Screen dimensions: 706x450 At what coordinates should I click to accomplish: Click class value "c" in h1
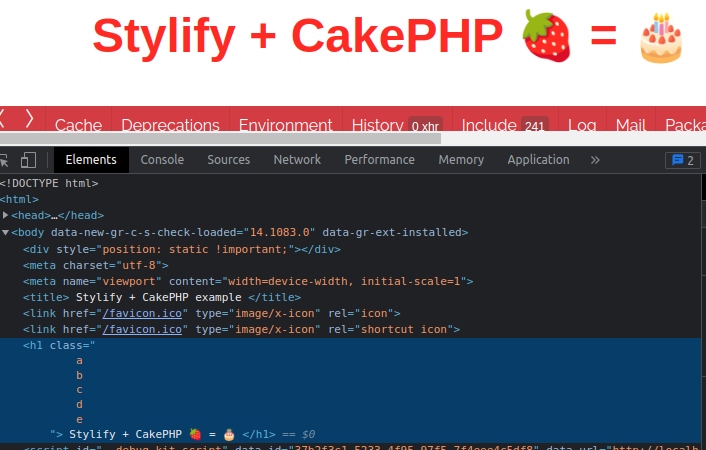click(x=79, y=390)
